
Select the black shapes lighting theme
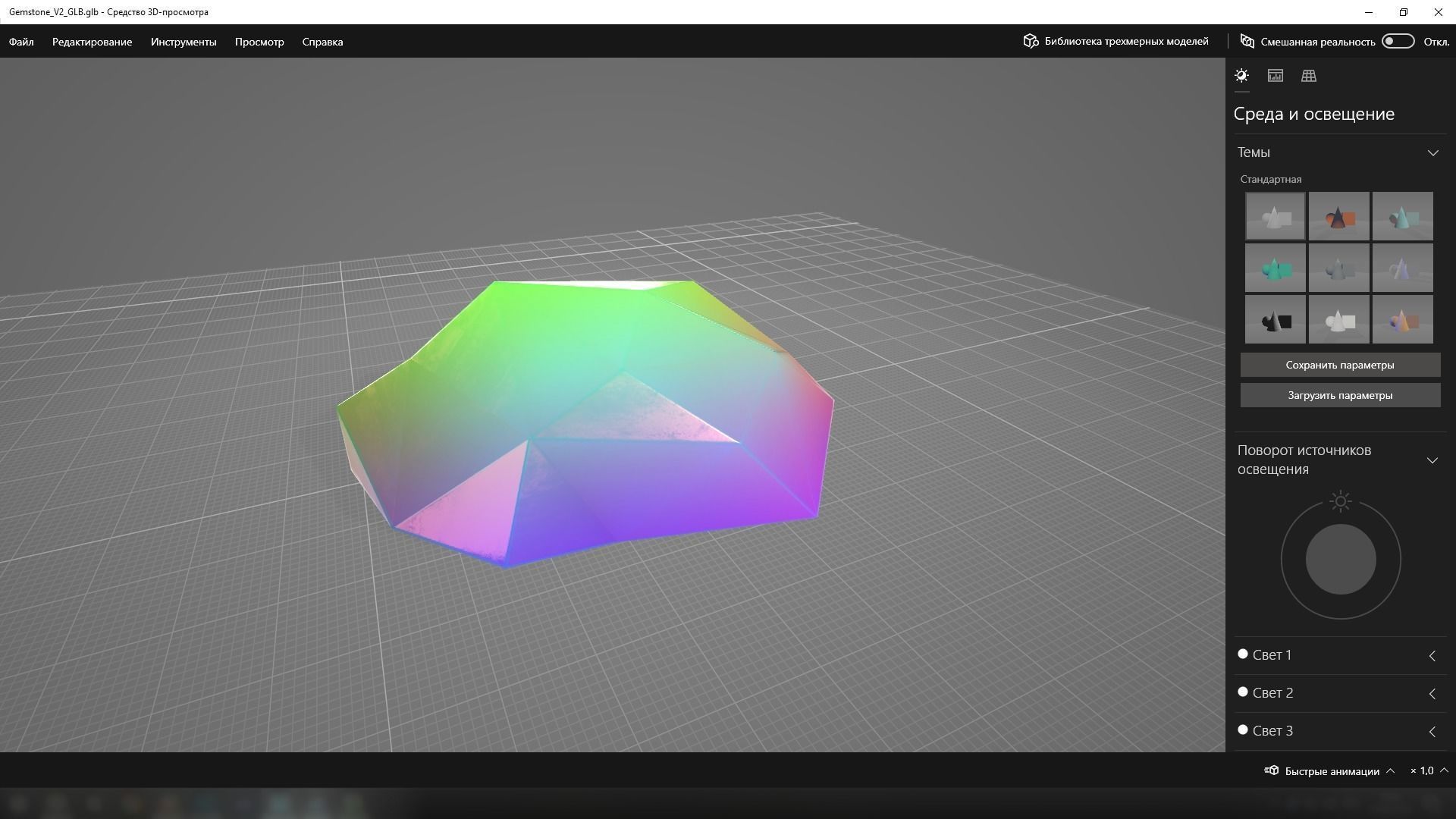point(1276,320)
